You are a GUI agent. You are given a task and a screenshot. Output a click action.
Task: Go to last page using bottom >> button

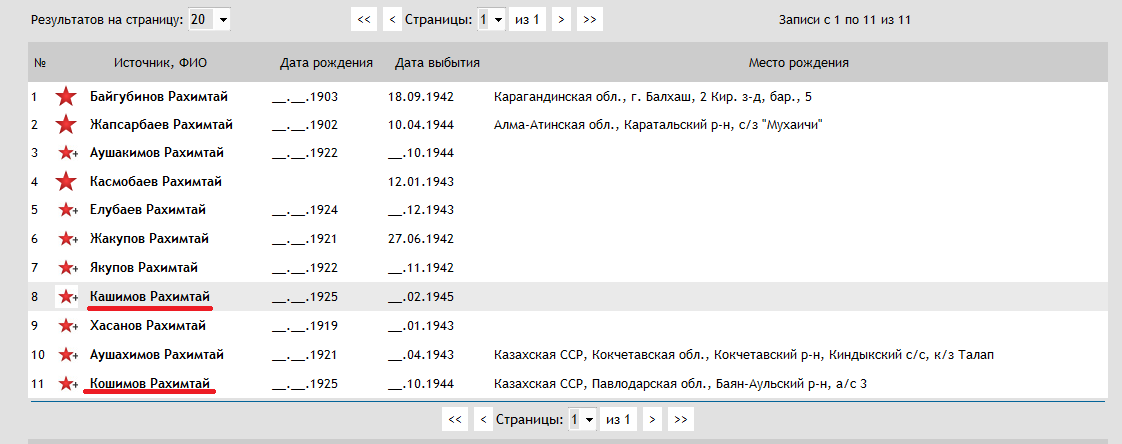coord(680,420)
